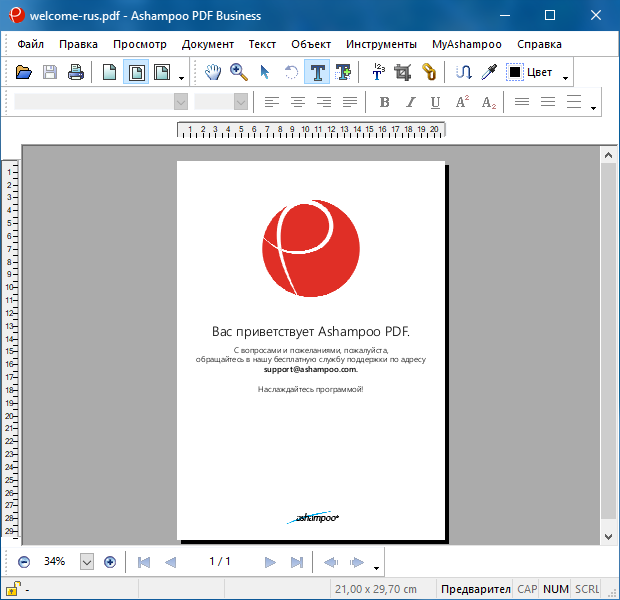Toggle bold text formatting
This screenshot has height=600, width=620.
[384, 102]
